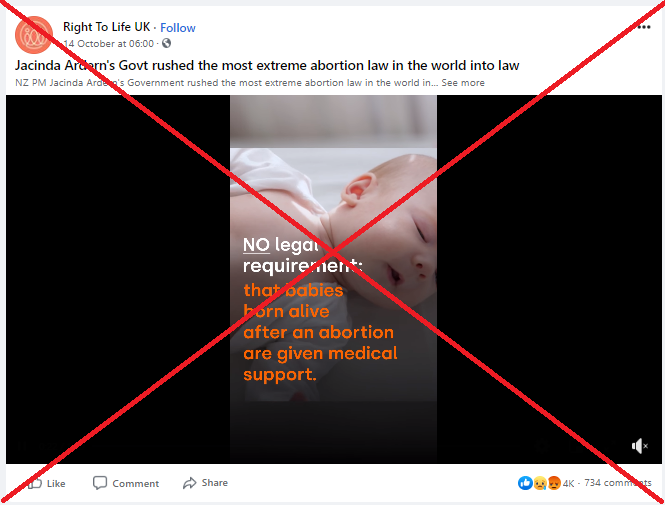Click the Like button label

56,483
